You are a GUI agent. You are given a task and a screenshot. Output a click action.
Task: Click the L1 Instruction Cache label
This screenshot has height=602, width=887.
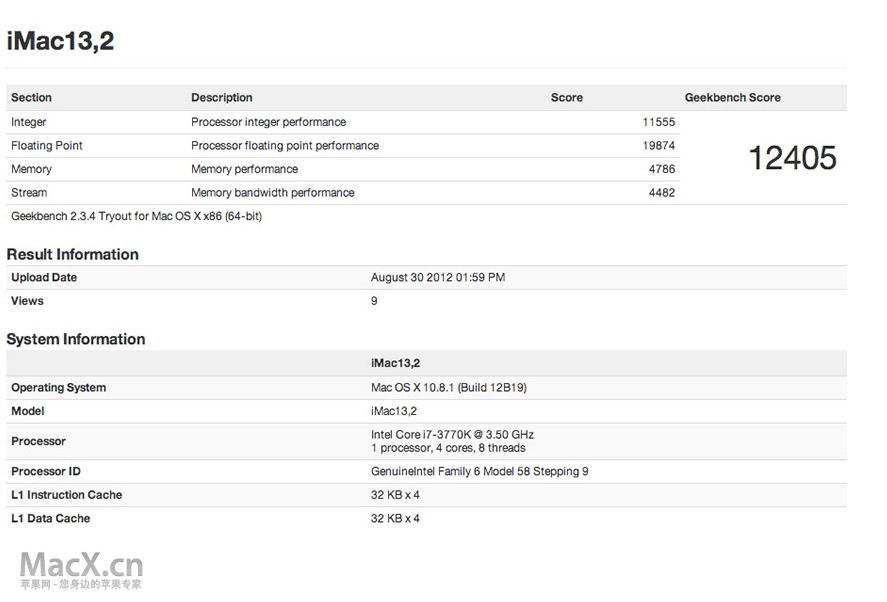pos(67,495)
